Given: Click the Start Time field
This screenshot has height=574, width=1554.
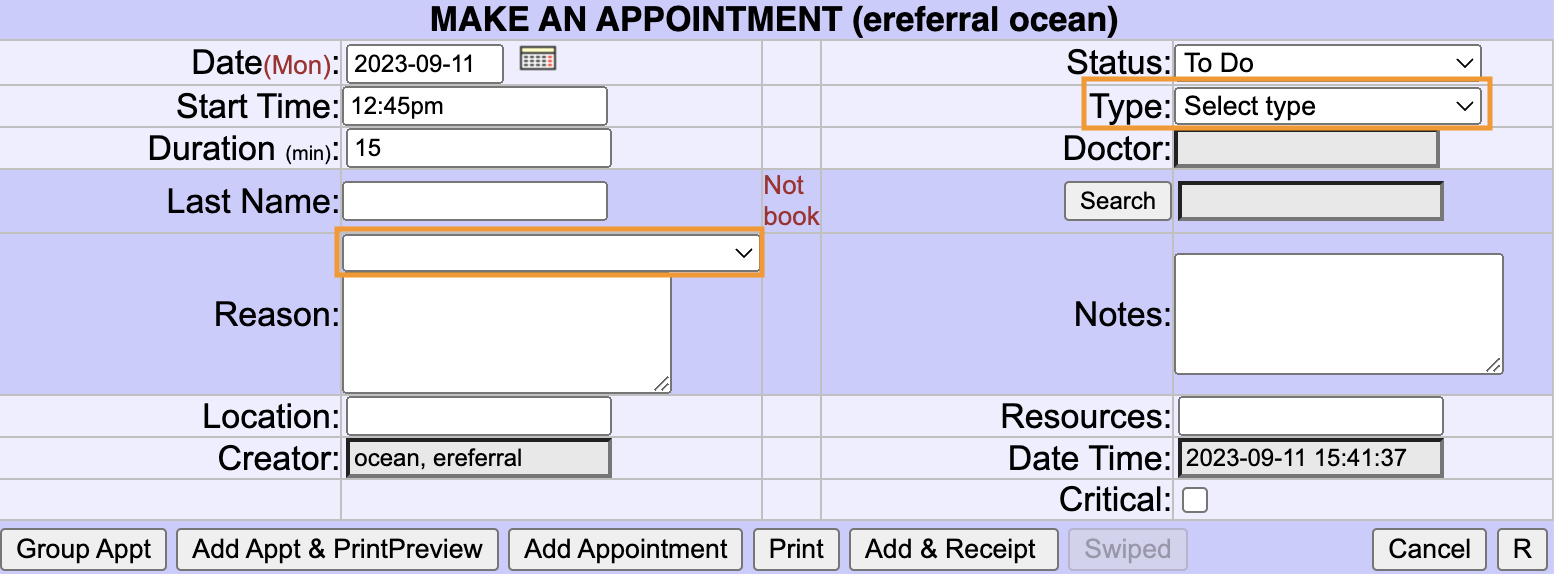Looking at the screenshot, I should (475, 106).
